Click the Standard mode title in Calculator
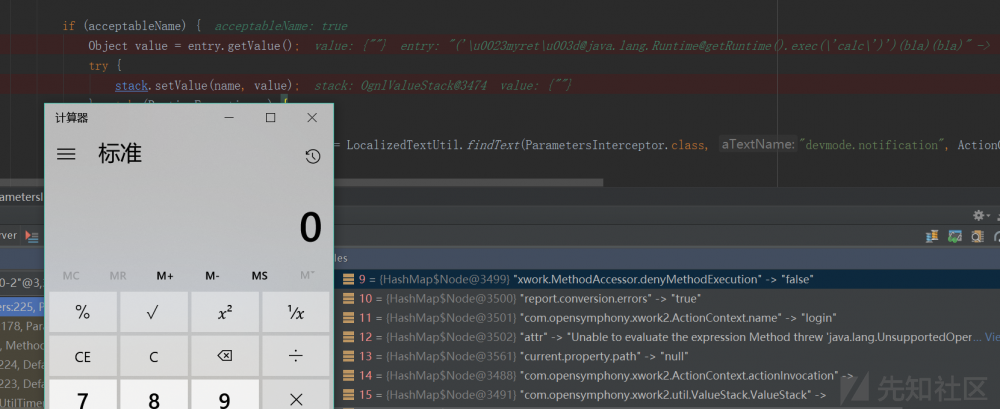 tap(120, 154)
